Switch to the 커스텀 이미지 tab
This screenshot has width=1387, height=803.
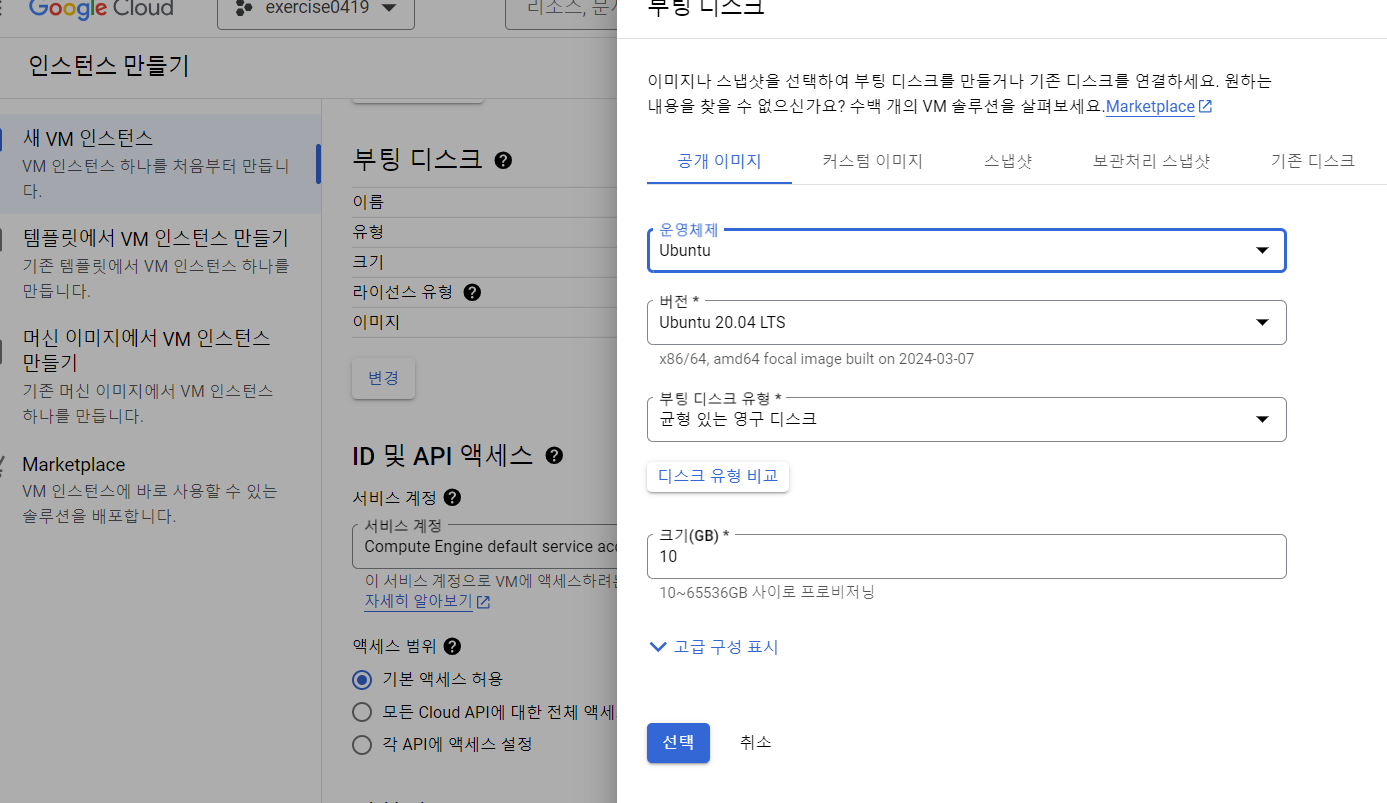(872, 160)
